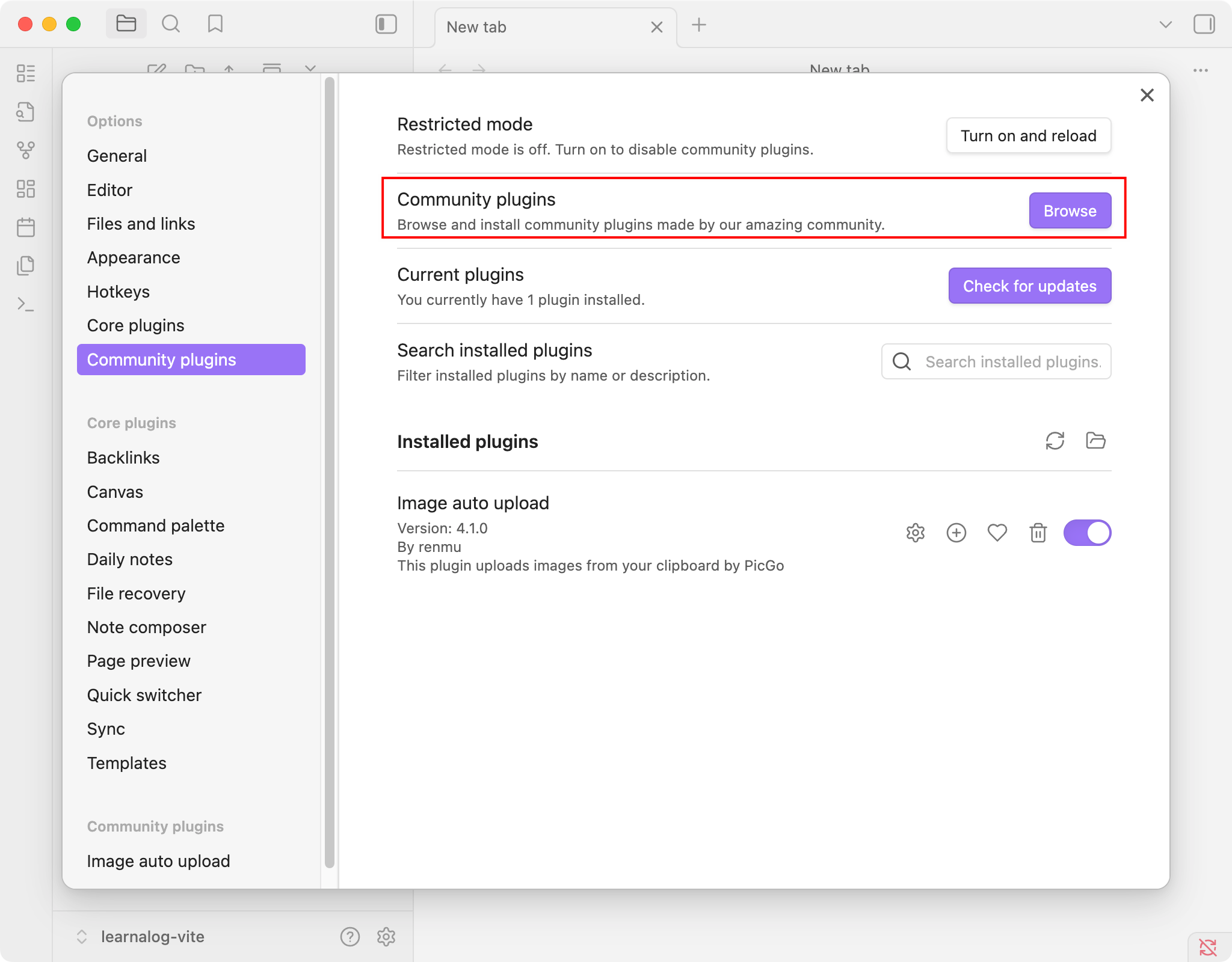Click Check for updates button
The width and height of the screenshot is (1232, 962).
coord(1029,286)
